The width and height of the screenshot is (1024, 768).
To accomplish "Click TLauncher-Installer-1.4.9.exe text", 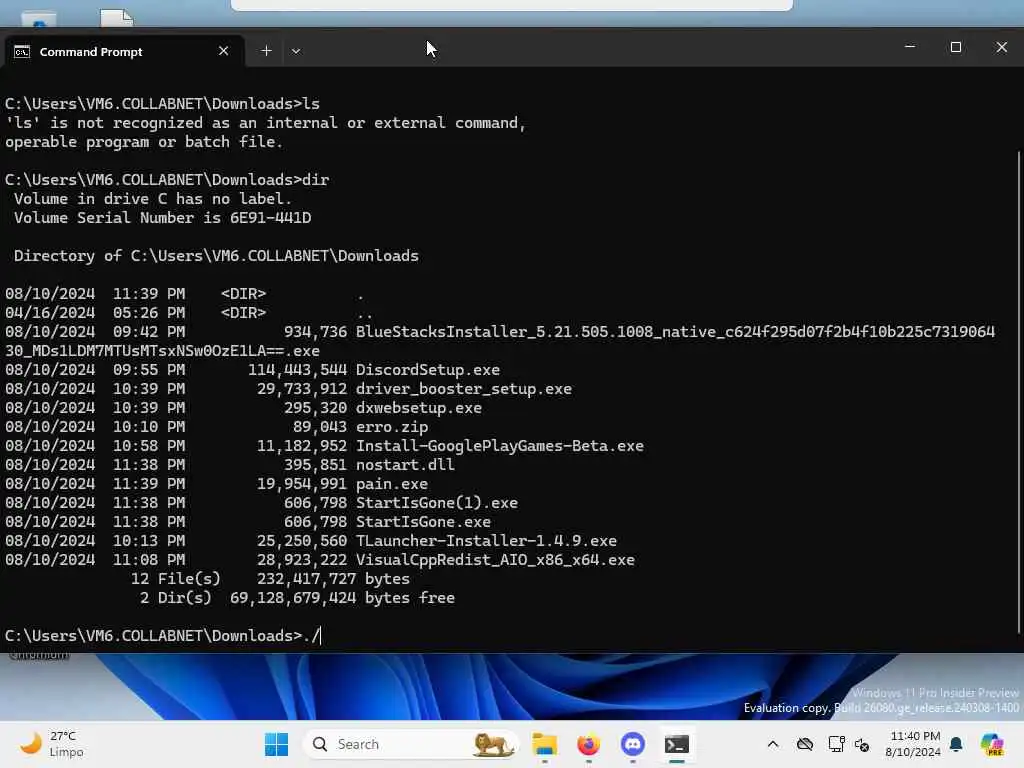I will tap(486, 541).
